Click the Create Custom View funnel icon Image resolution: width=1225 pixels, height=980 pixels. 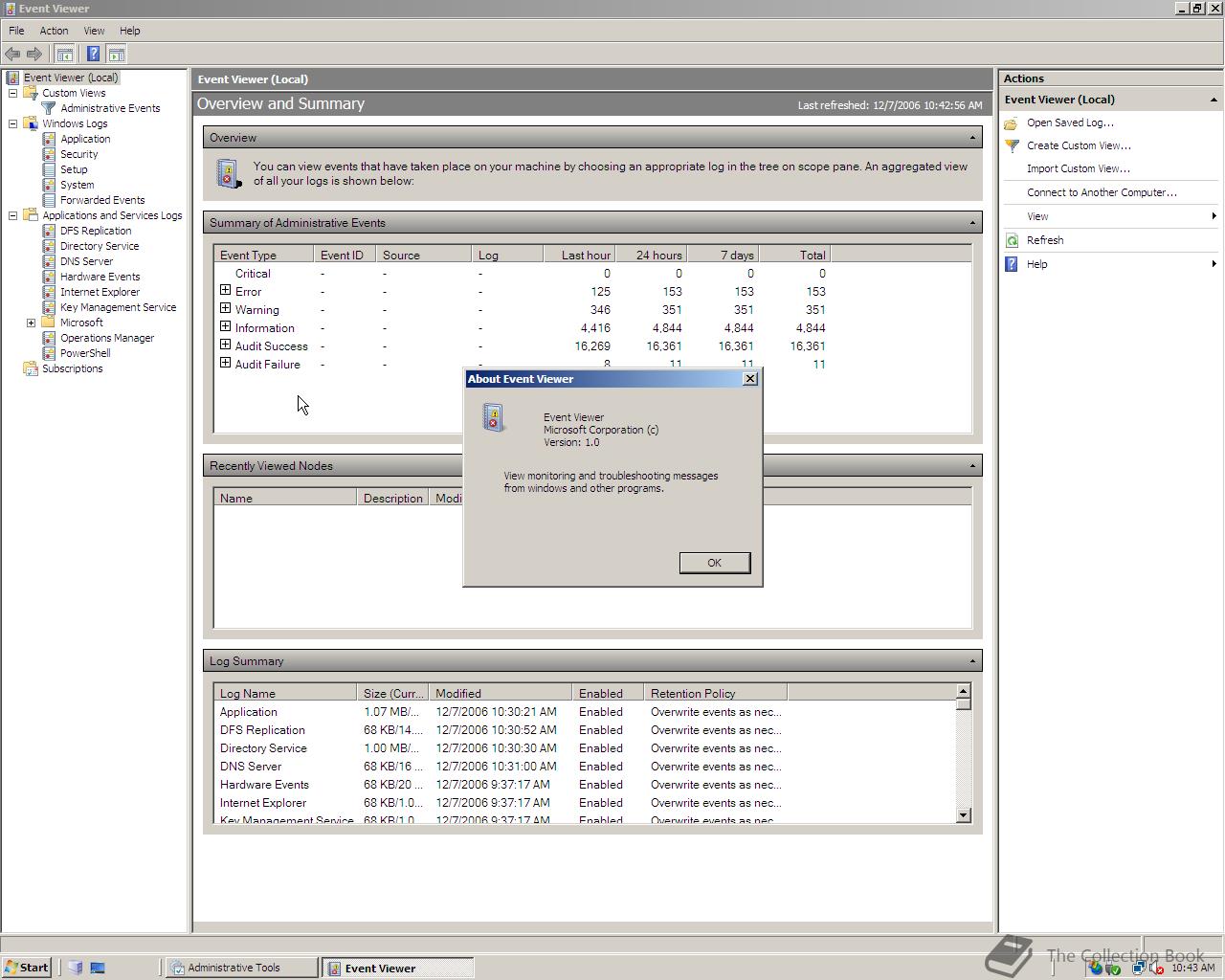1012,145
